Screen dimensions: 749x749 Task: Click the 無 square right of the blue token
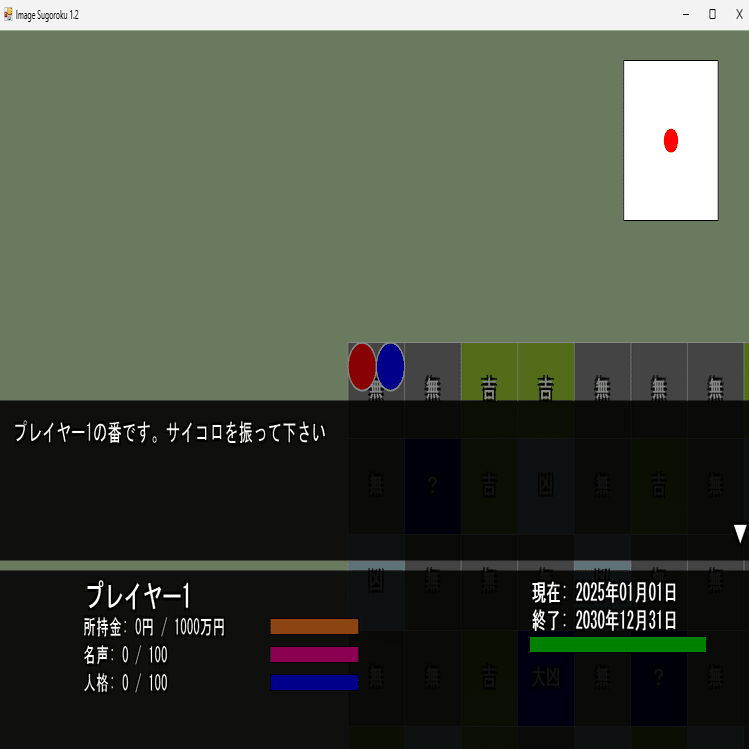pyautogui.click(x=433, y=372)
